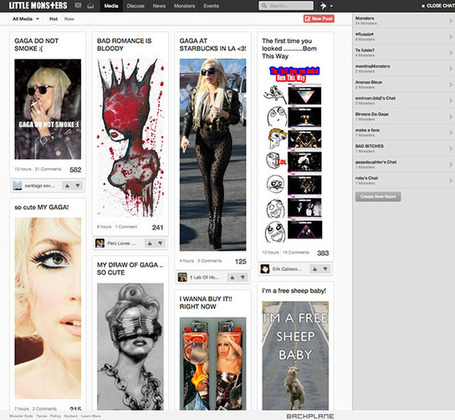Open the Ananas Bleus chat room
This screenshot has height=420, width=455.
tap(404, 85)
